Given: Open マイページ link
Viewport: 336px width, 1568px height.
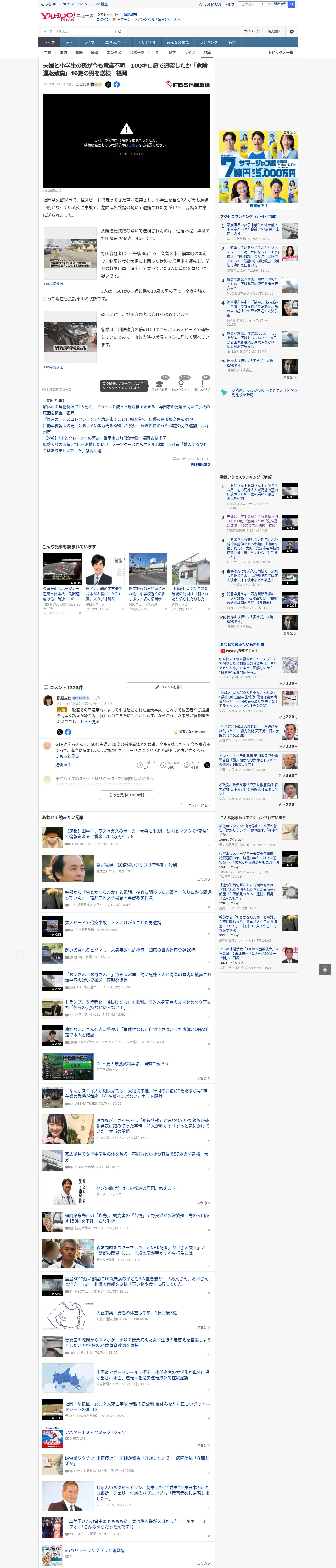Looking at the screenshot, I should pyautogui.click(x=251, y=31).
